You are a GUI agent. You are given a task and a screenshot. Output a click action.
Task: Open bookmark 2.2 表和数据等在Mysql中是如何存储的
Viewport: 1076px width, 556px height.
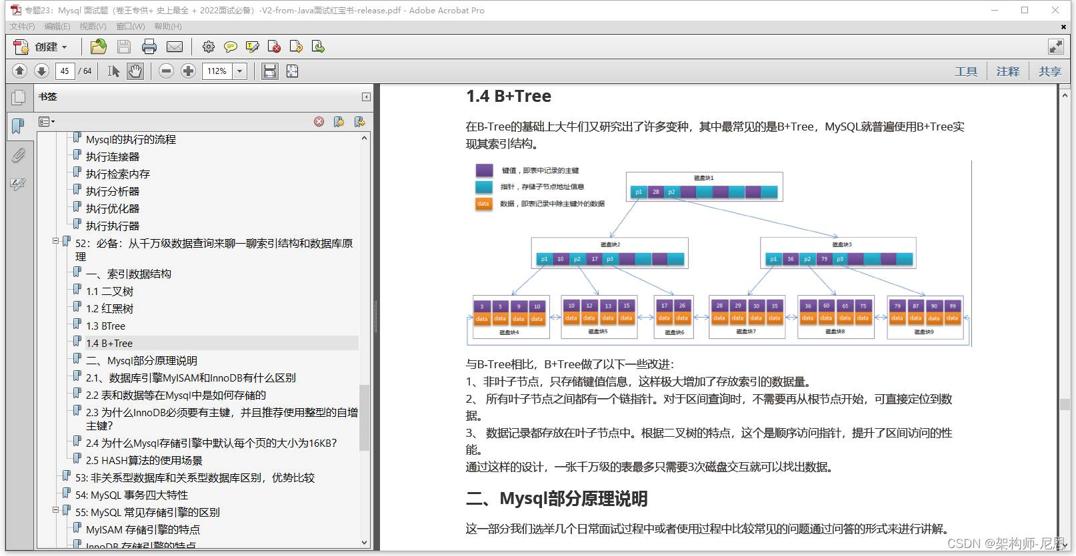(x=176, y=395)
